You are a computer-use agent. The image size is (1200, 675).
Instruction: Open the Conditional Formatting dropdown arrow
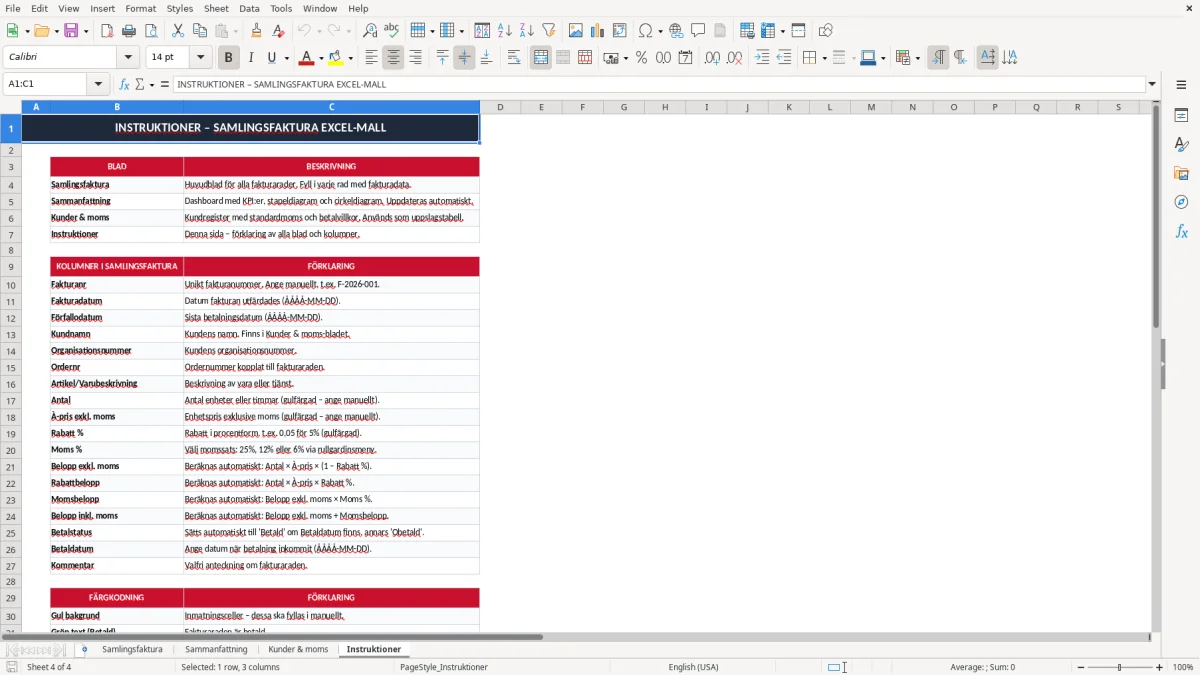(917, 58)
